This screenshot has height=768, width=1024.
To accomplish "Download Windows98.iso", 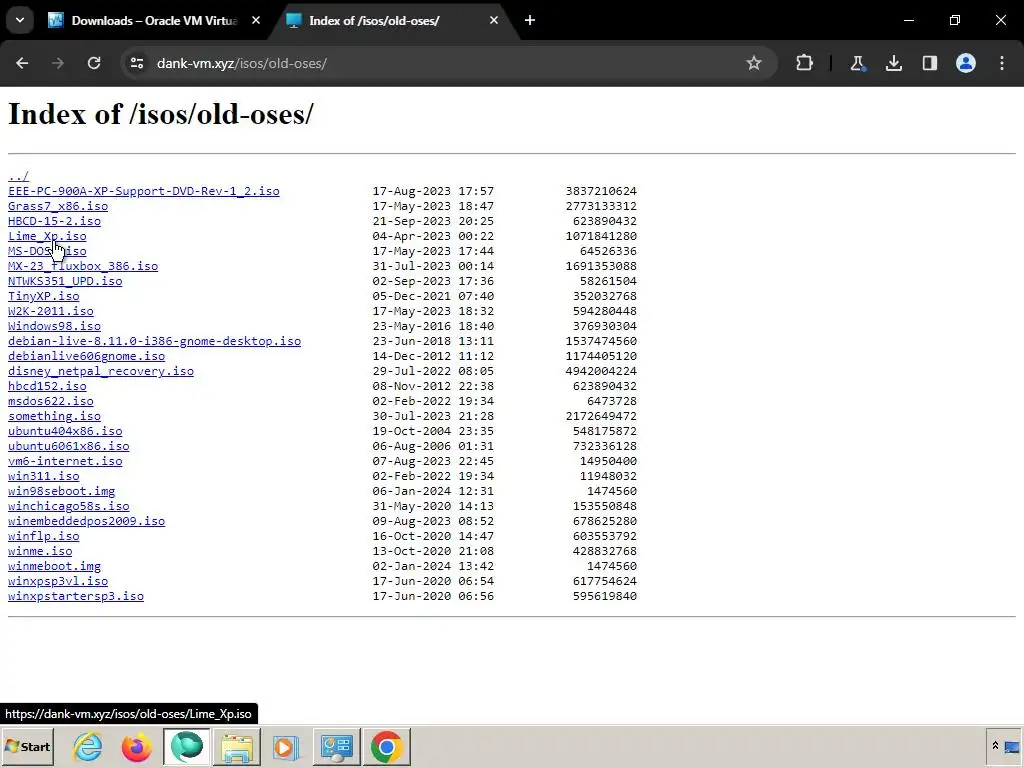I will coord(54,327).
